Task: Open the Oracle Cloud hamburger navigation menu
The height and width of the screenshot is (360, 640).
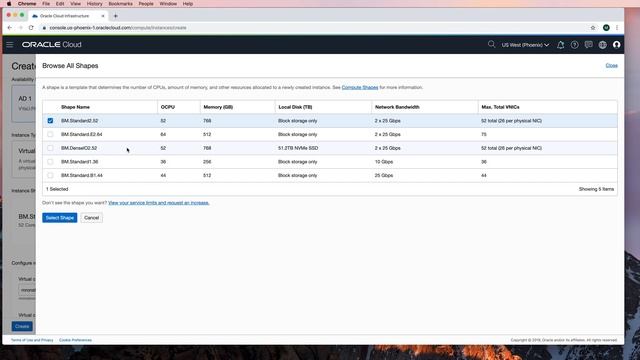Action: point(10,44)
